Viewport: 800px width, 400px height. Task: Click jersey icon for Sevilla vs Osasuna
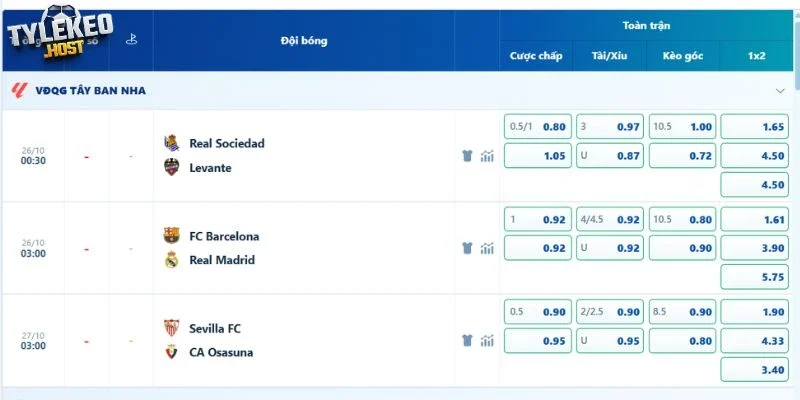(x=467, y=340)
